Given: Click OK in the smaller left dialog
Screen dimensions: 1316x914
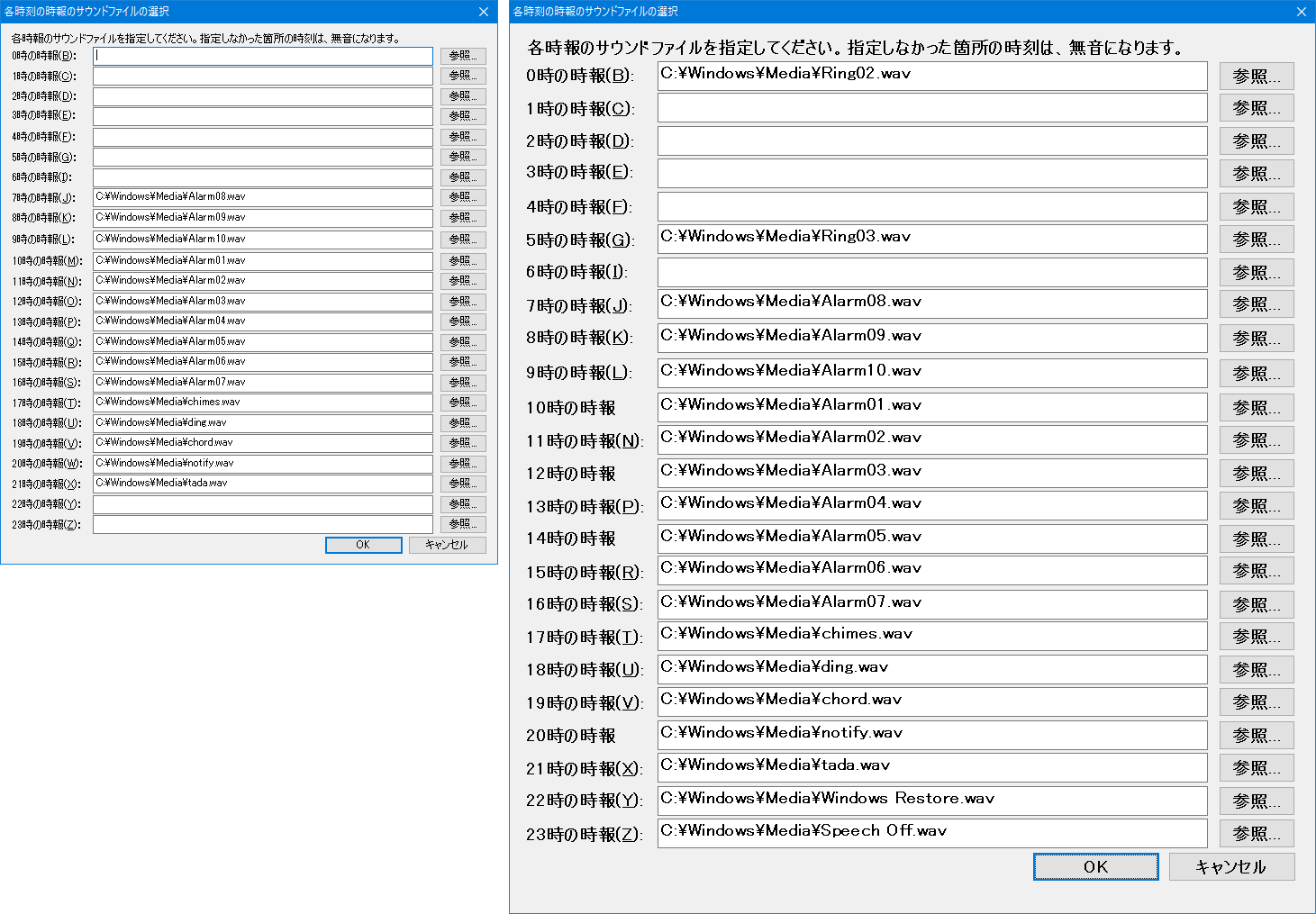Looking at the screenshot, I should [363, 545].
